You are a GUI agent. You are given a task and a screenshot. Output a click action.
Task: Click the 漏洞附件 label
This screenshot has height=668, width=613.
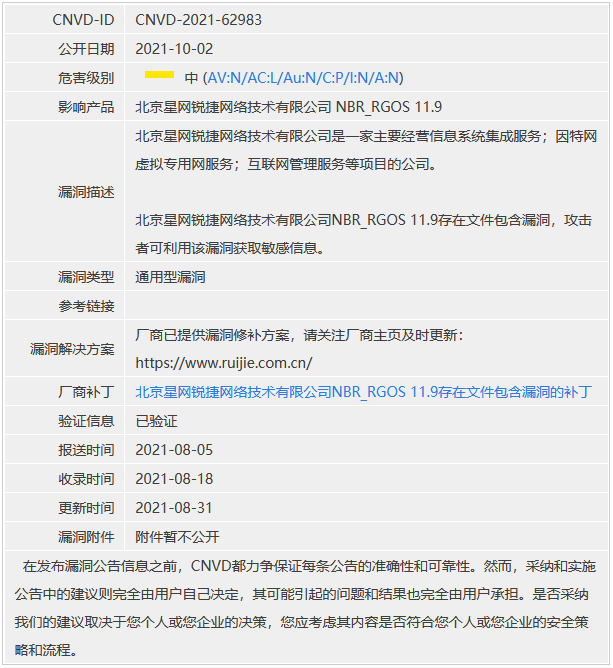[86, 537]
